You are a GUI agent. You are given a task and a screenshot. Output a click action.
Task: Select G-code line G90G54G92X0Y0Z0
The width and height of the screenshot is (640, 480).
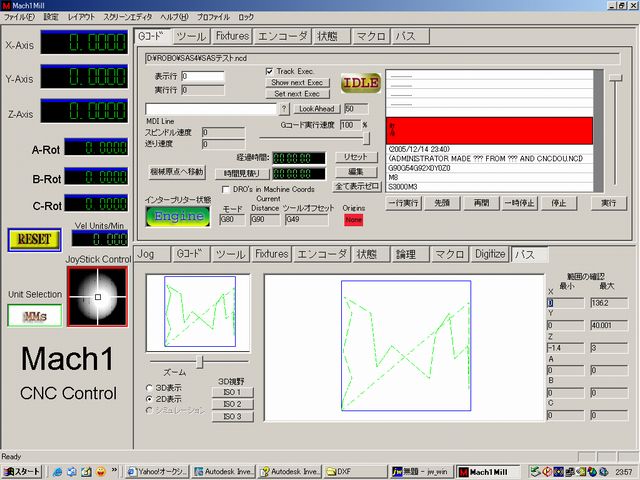click(489, 168)
